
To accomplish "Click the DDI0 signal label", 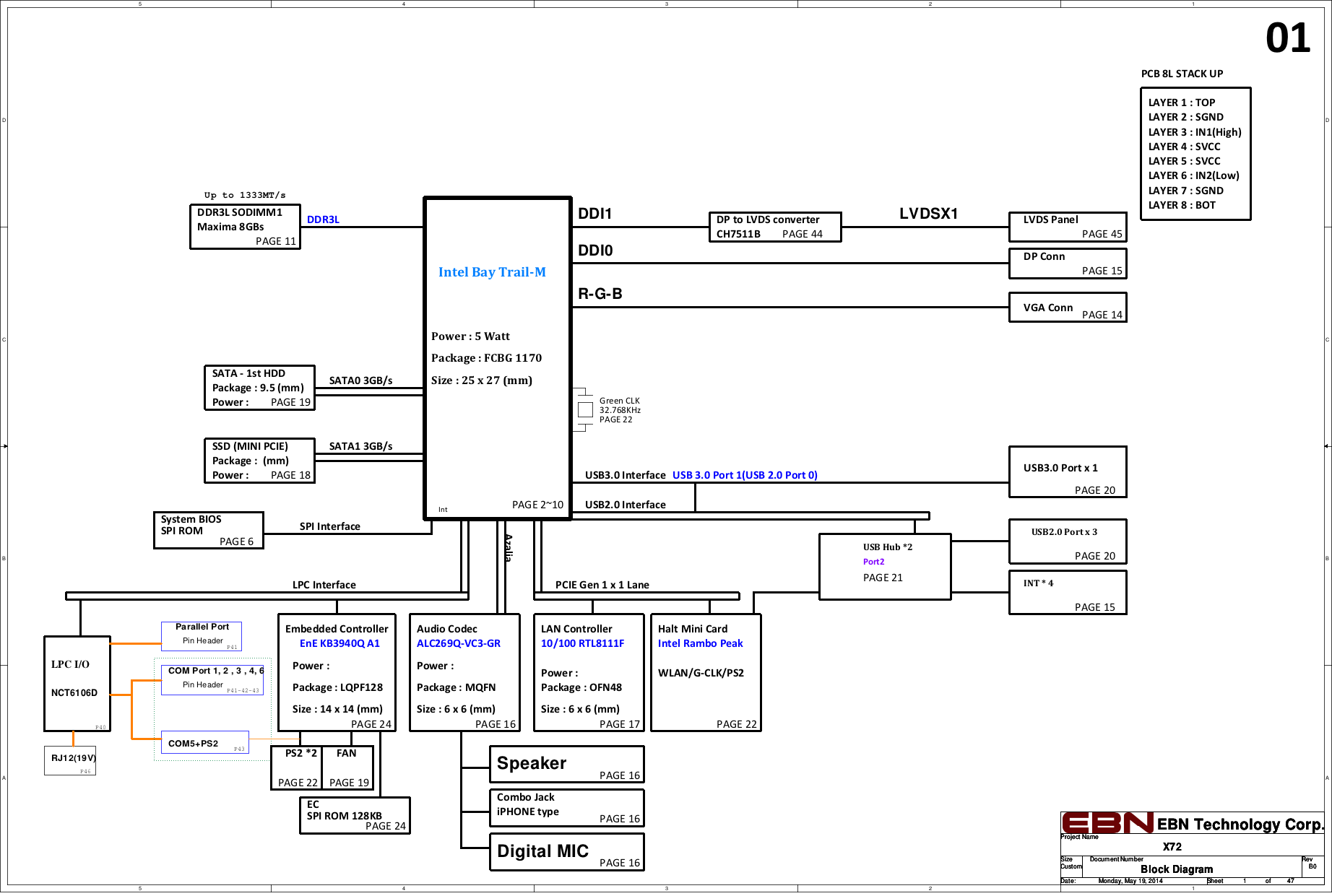I will [x=595, y=251].
